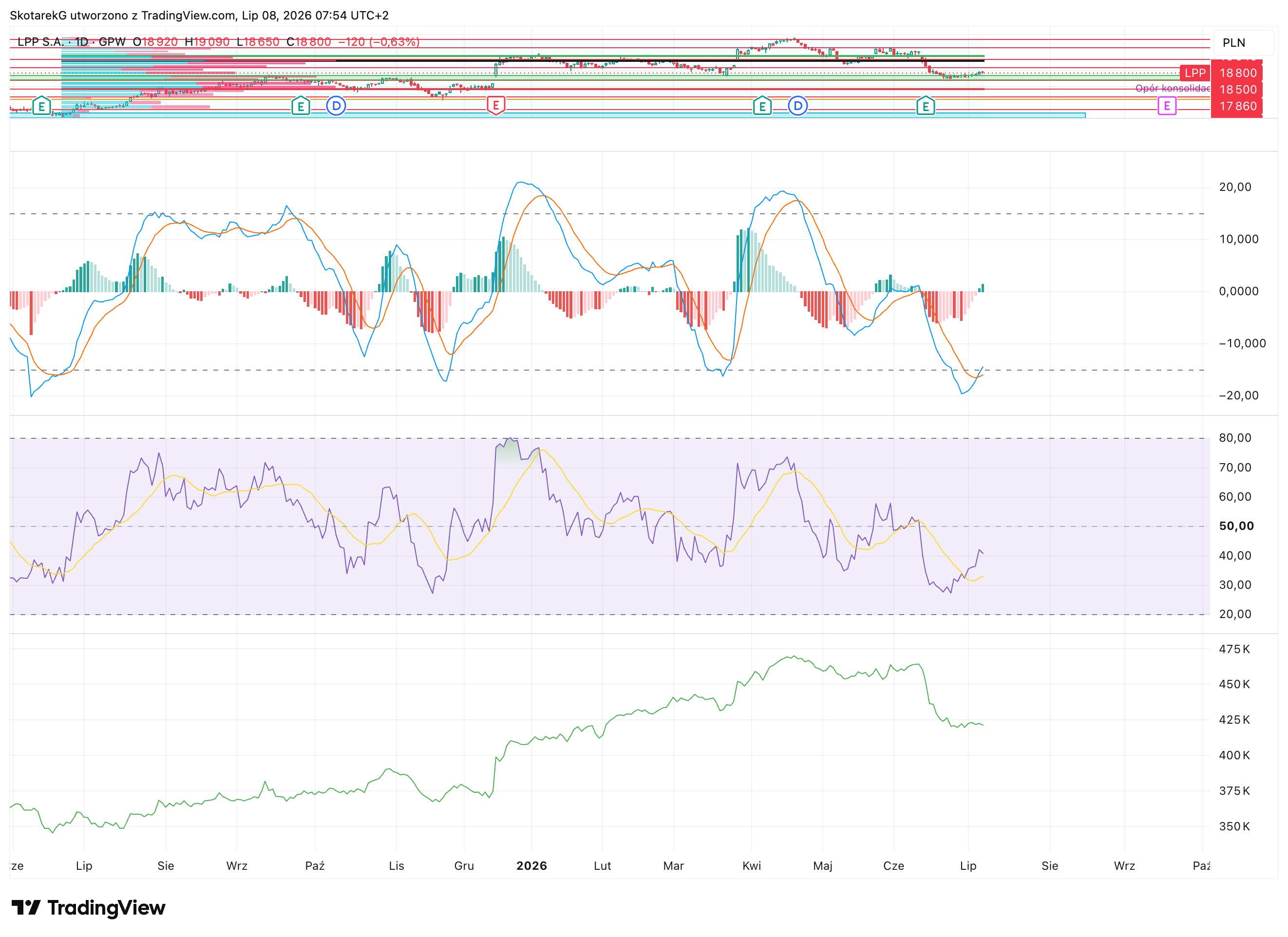Click the −20,00 MACD scale label
This screenshot has height=937, width=1288.
[1239, 396]
